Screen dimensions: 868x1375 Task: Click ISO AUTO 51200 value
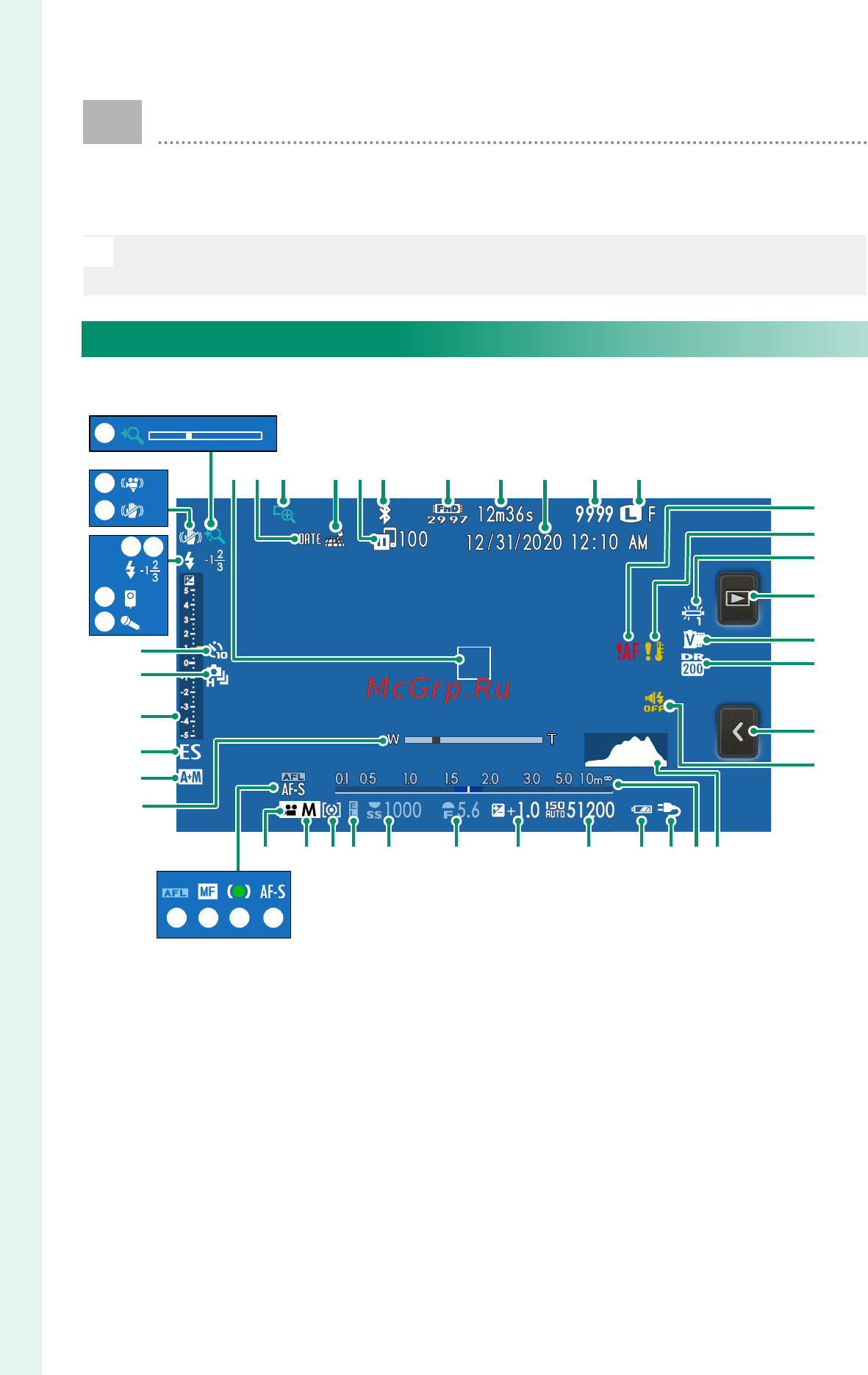coord(581,811)
